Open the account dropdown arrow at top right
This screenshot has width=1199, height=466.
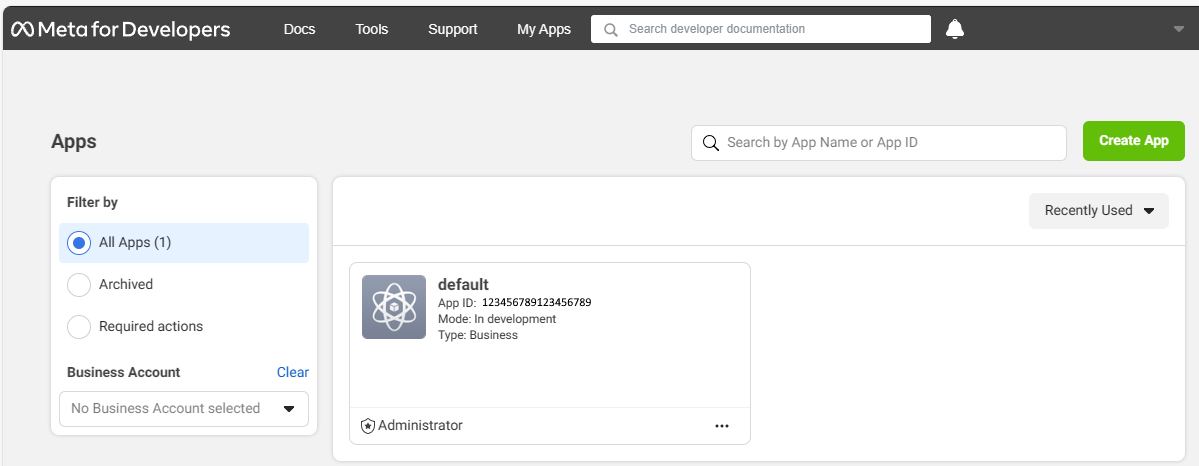(x=1178, y=29)
